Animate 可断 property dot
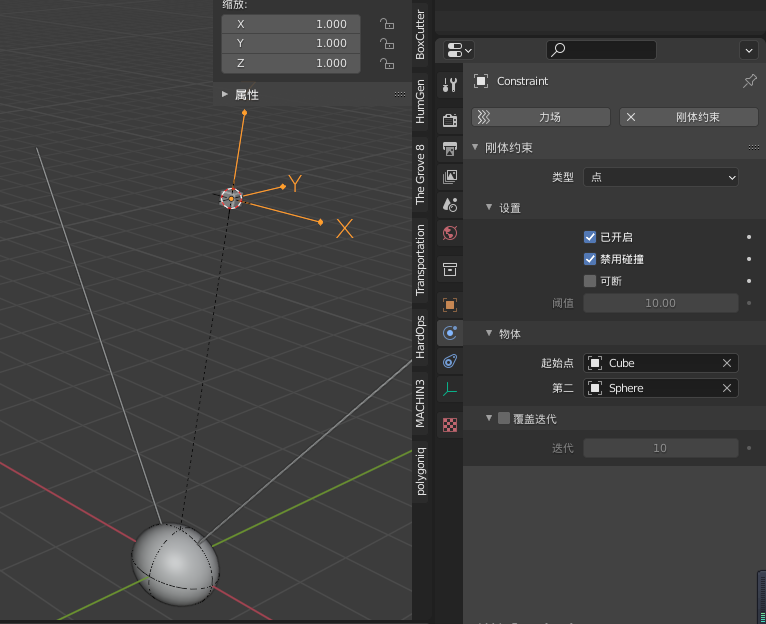766x624 pixels. pyautogui.click(x=749, y=281)
